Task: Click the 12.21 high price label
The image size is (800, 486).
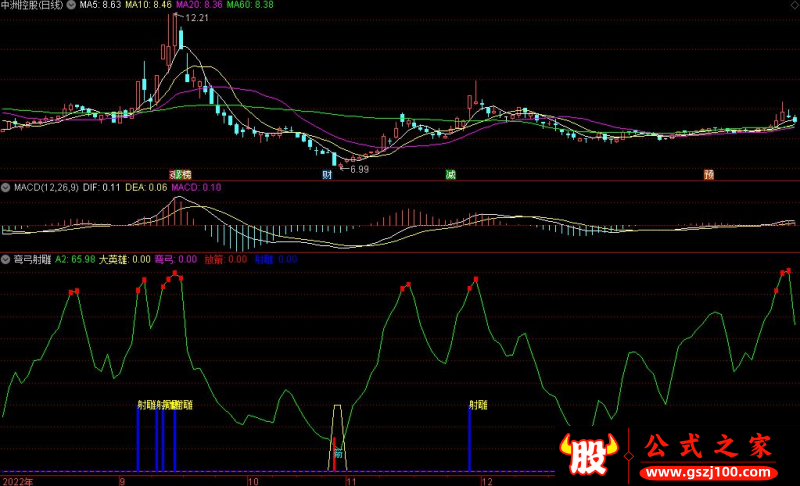Action: (198, 18)
